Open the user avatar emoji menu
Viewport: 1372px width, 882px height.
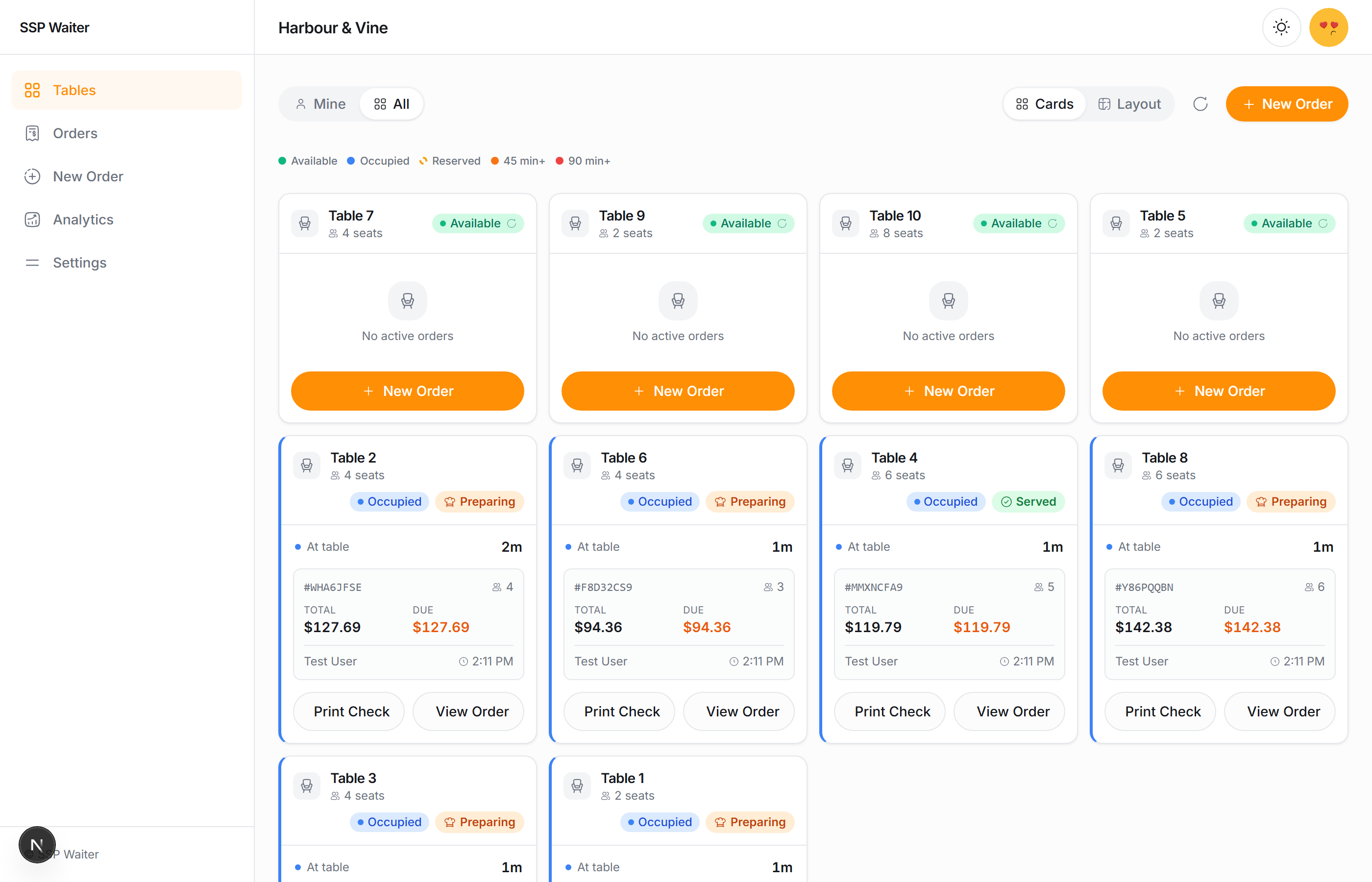tap(1328, 27)
